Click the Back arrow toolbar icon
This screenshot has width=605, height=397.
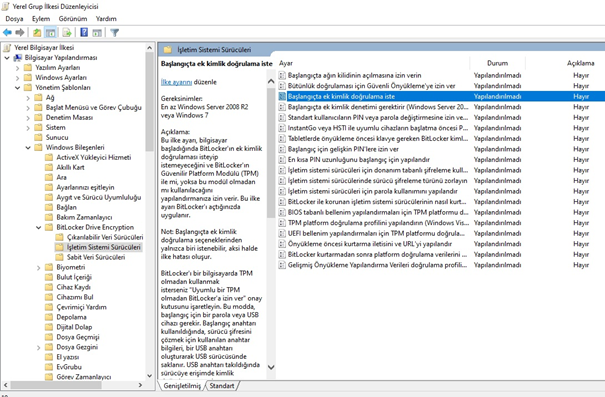(x=7, y=33)
